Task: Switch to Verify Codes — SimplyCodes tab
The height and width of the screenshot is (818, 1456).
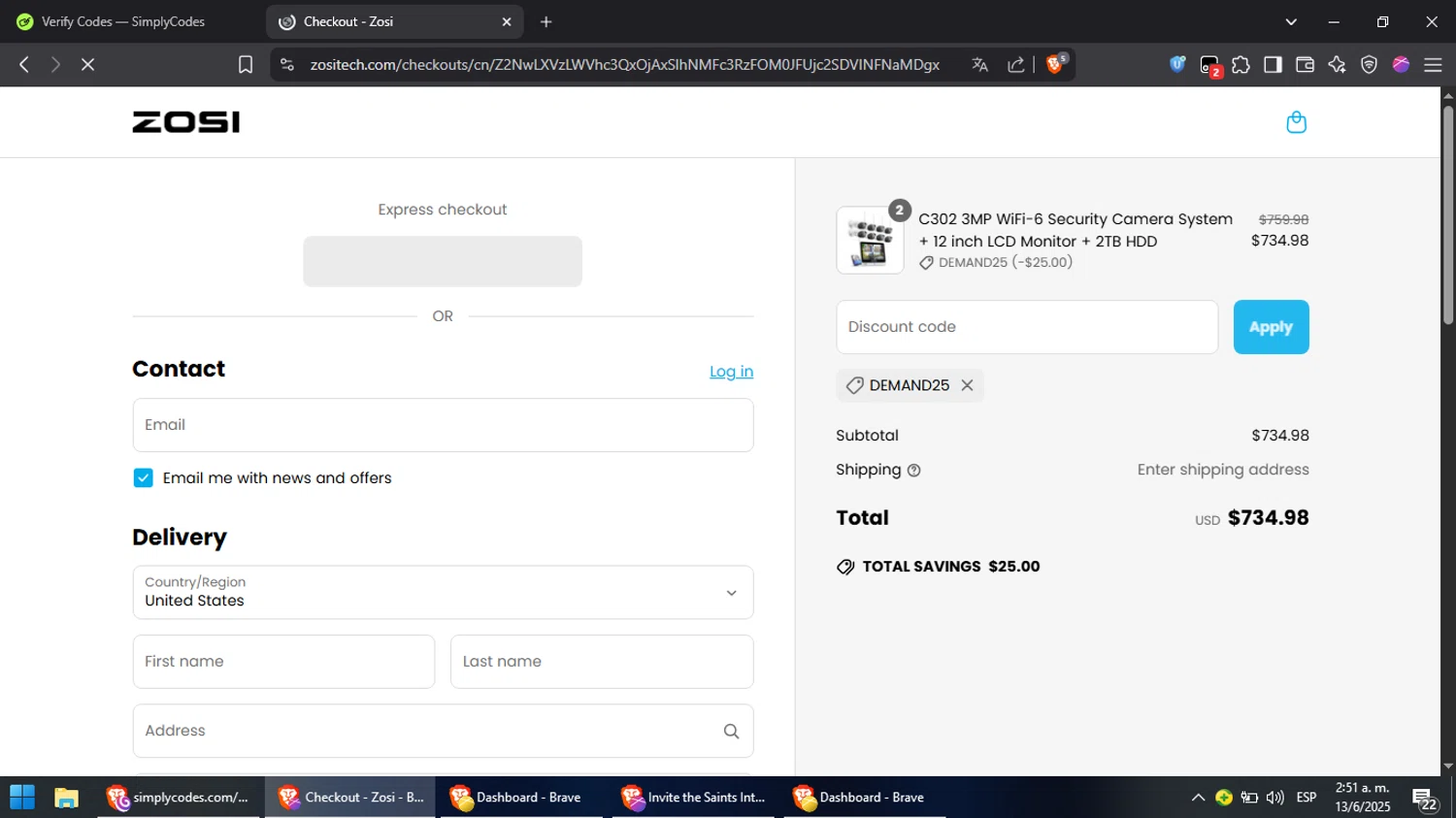Action: [124, 21]
